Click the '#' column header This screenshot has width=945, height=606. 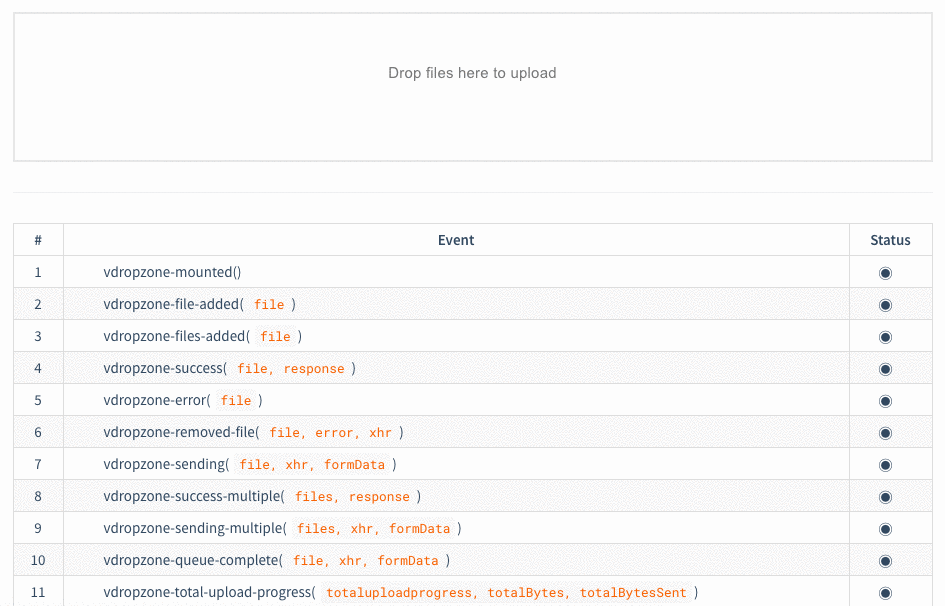38,240
